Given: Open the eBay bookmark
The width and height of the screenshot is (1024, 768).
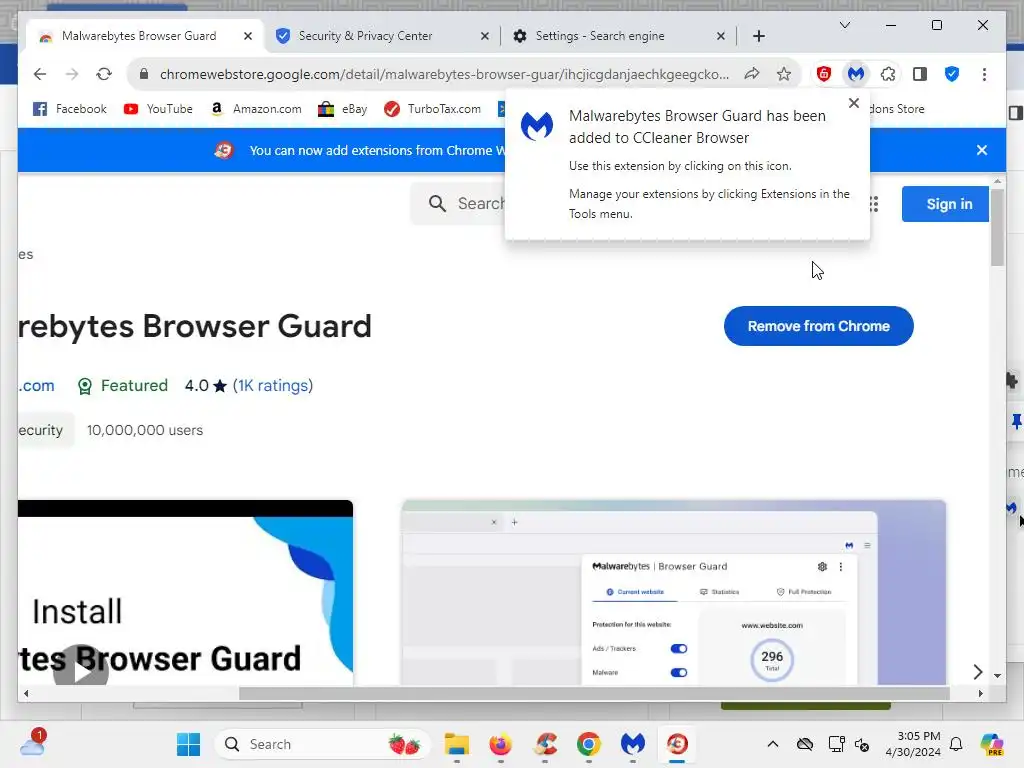Looking at the screenshot, I should click(342, 109).
